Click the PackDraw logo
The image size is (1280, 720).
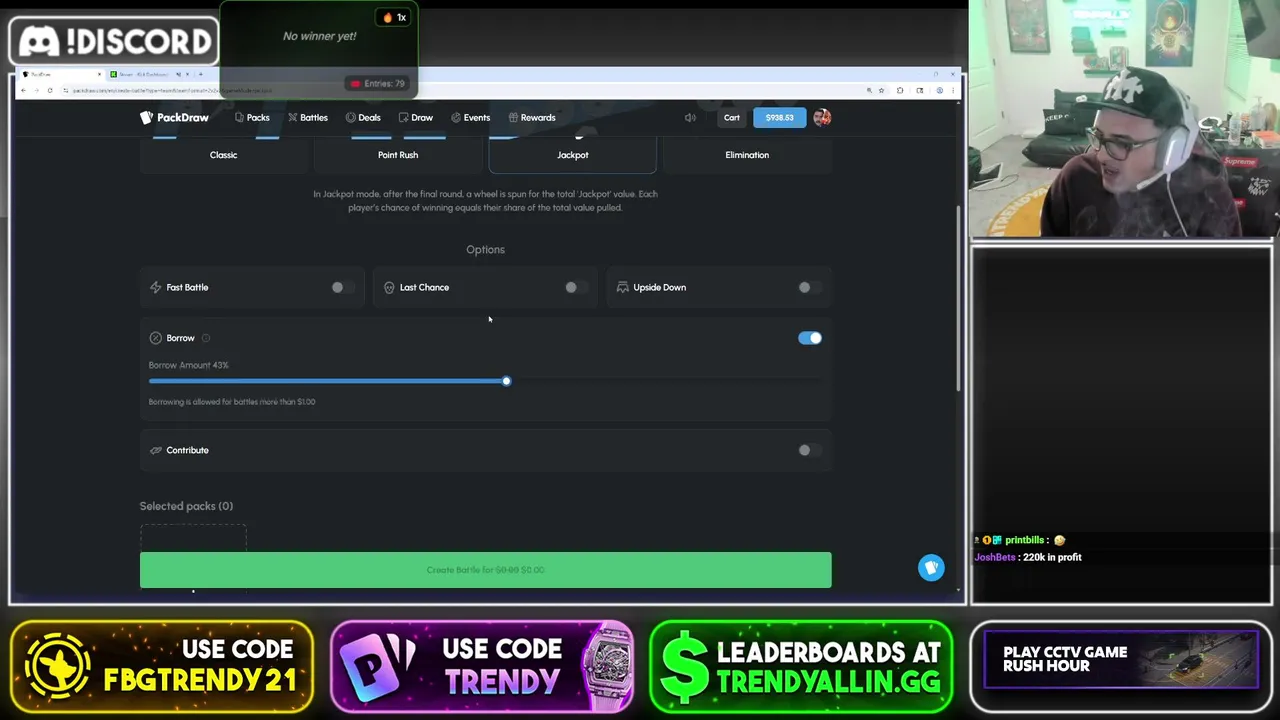point(174,117)
